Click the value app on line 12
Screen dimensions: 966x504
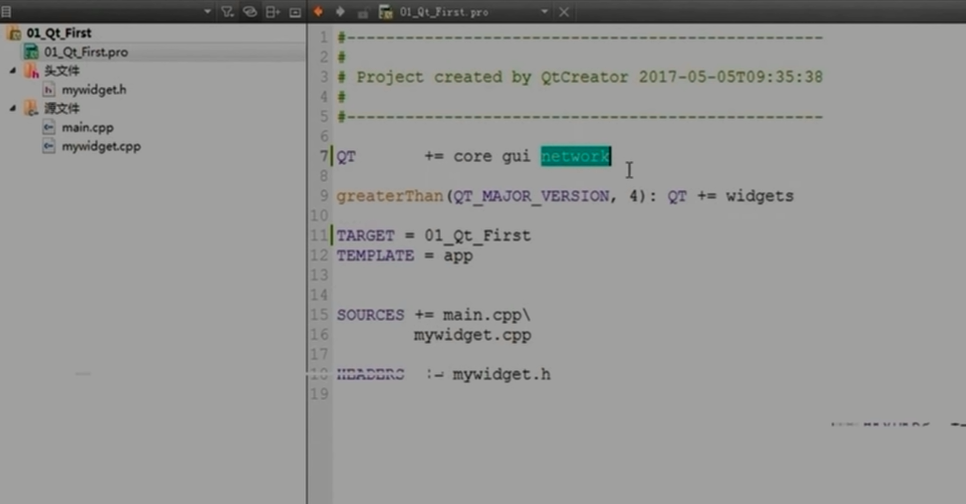(x=458, y=256)
